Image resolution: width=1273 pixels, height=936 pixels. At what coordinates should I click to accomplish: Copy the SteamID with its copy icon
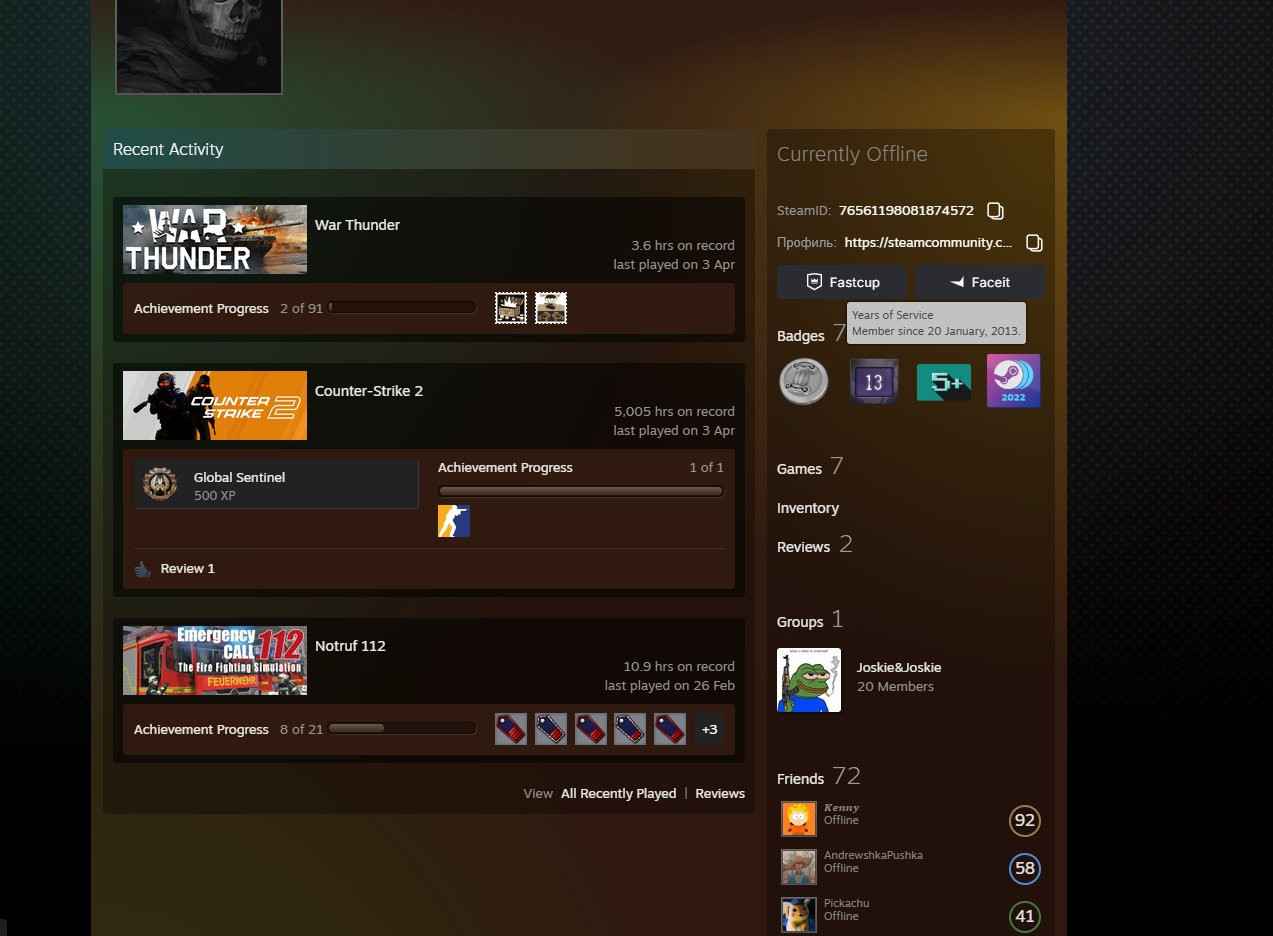coord(995,210)
